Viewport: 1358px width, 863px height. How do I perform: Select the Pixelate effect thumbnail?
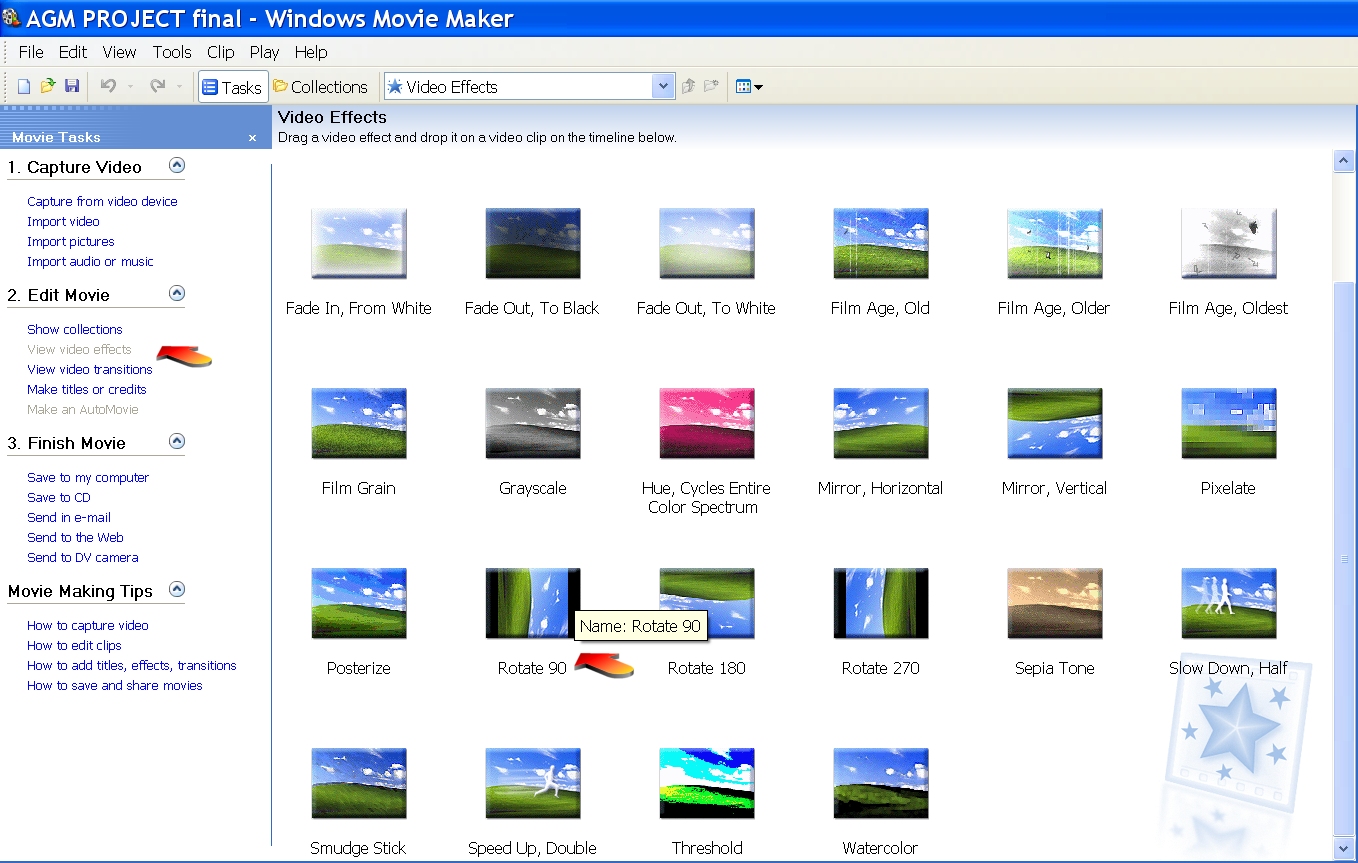tap(1229, 423)
